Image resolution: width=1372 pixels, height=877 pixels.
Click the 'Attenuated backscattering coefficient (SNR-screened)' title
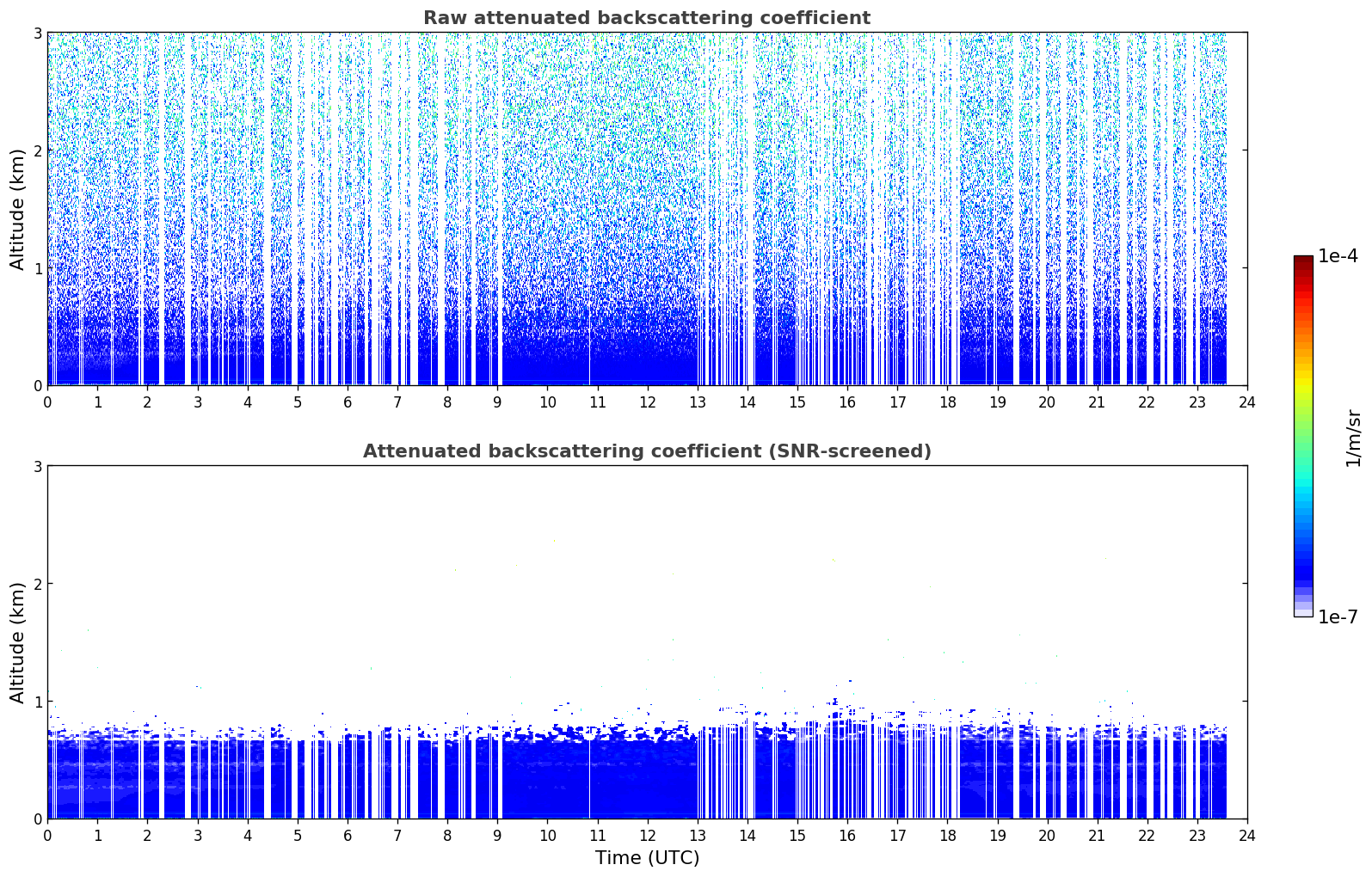(646, 451)
